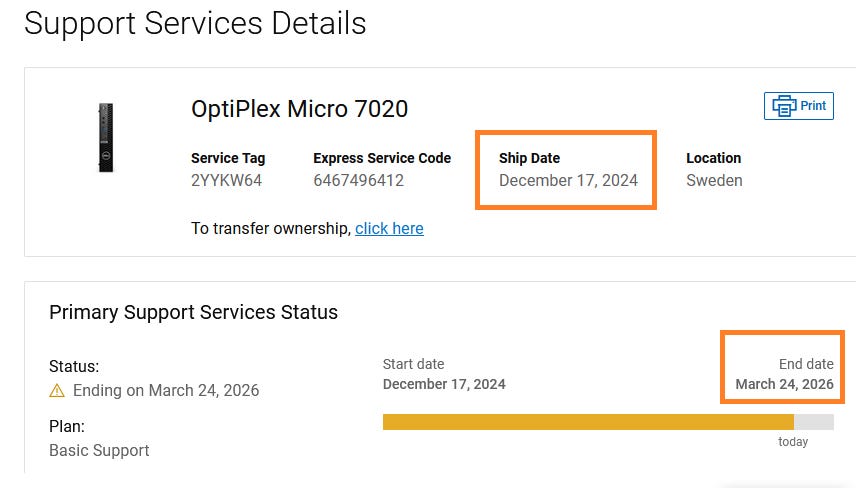
Task: Click the Primary Support Services Status heading
Action: tap(193, 312)
